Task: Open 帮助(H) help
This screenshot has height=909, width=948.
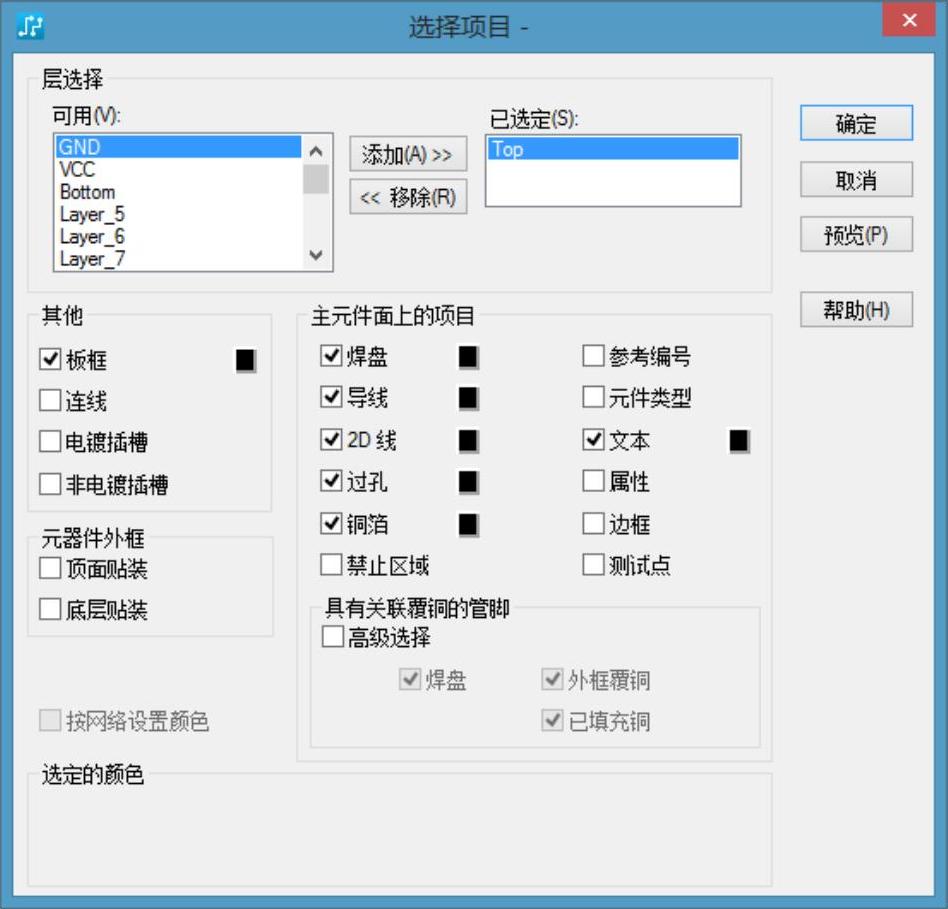Action: (x=856, y=310)
